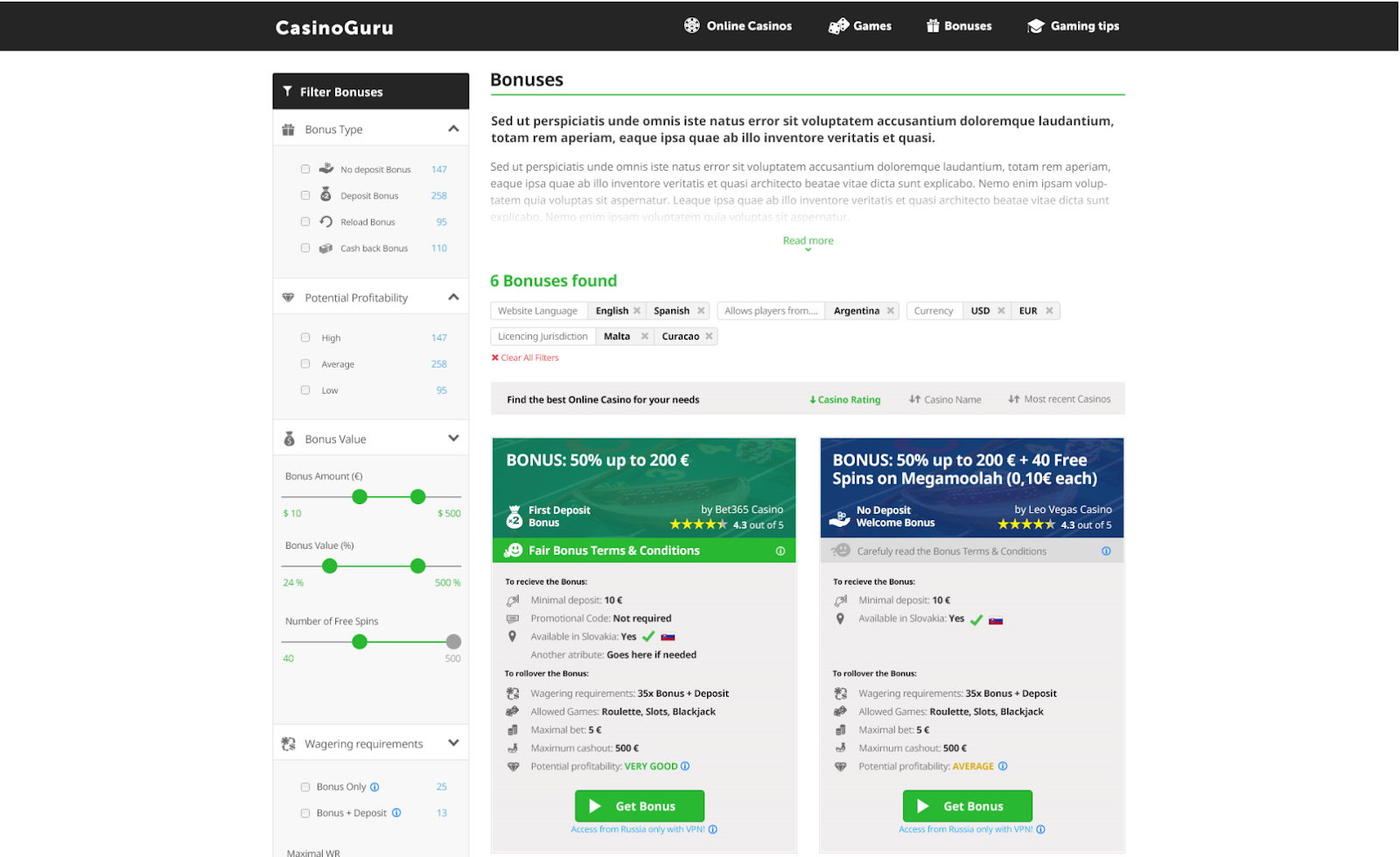Open the Currency filter label
Image resolution: width=1400 pixels, height=857 pixels.
coord(934,311)
